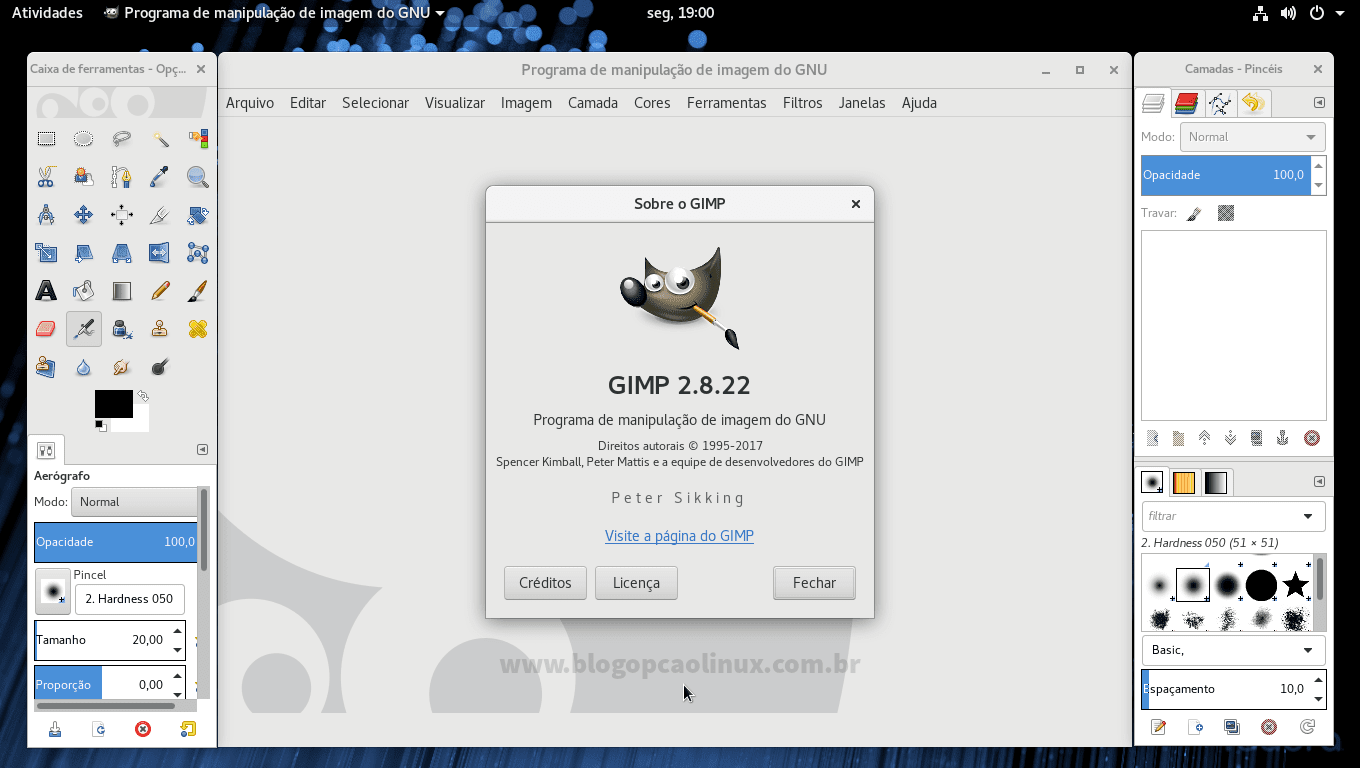
Task: Select the Alignment tool
Action: click(x=122, y=215)
